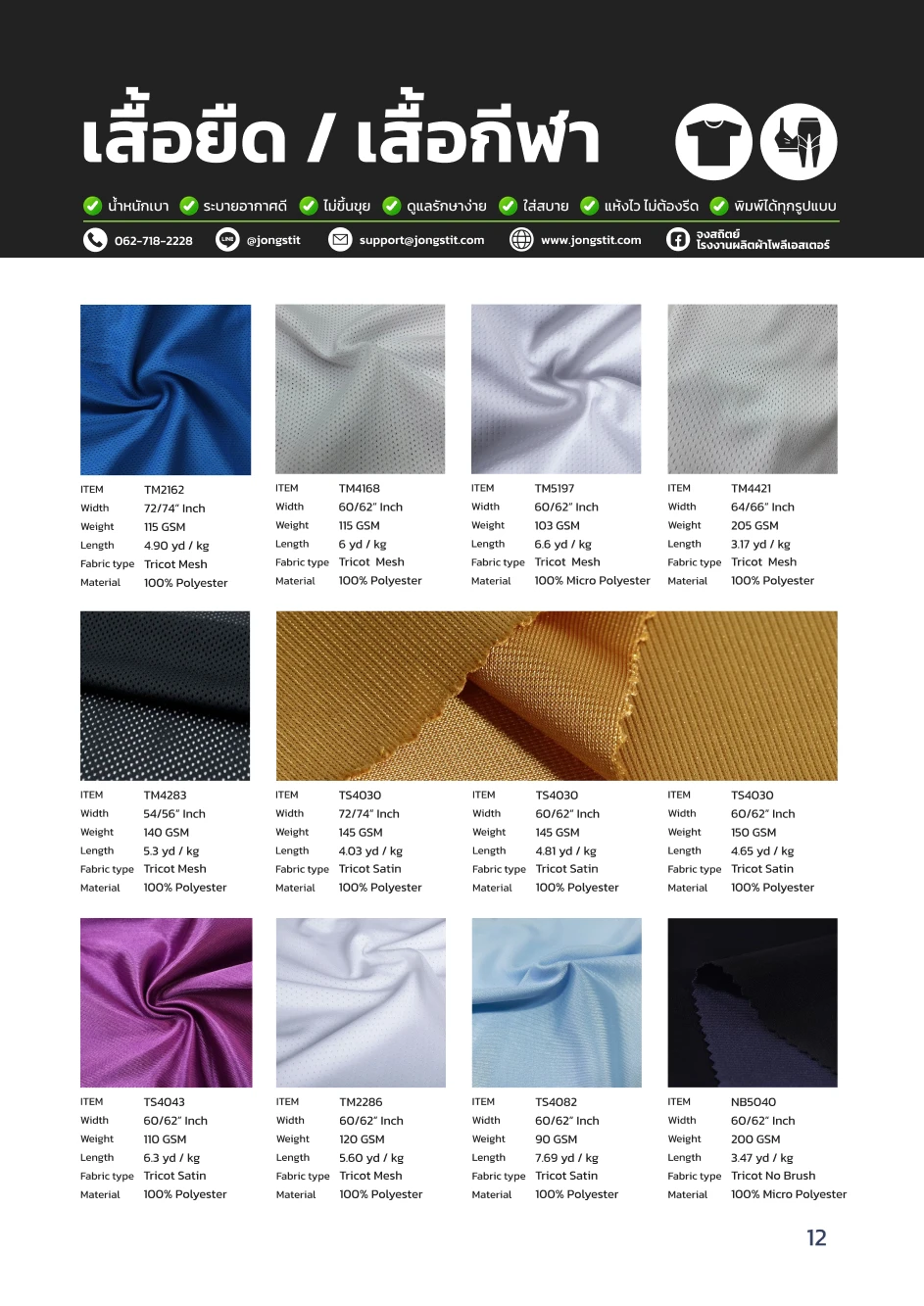Click the '64/66" Inch' width value
The width and height of the screenshot is (924, 1306).
[x=762, y=508]
